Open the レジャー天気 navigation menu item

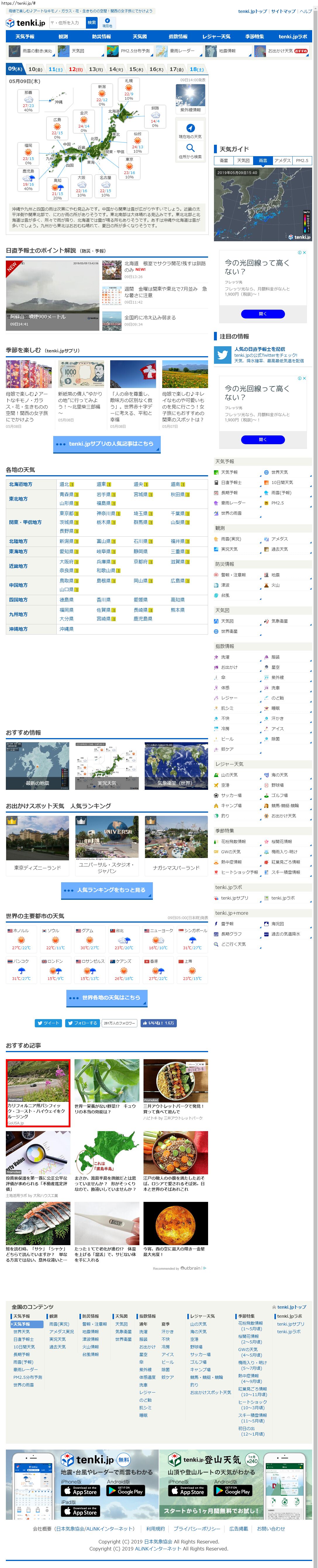(x=217, y=37)
